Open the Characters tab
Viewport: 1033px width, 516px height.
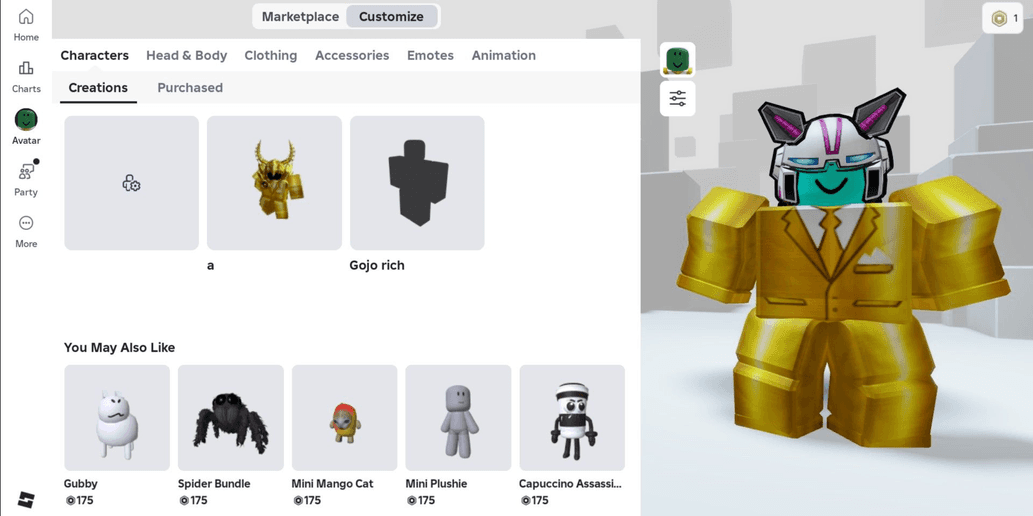click(x=95, y=55)
